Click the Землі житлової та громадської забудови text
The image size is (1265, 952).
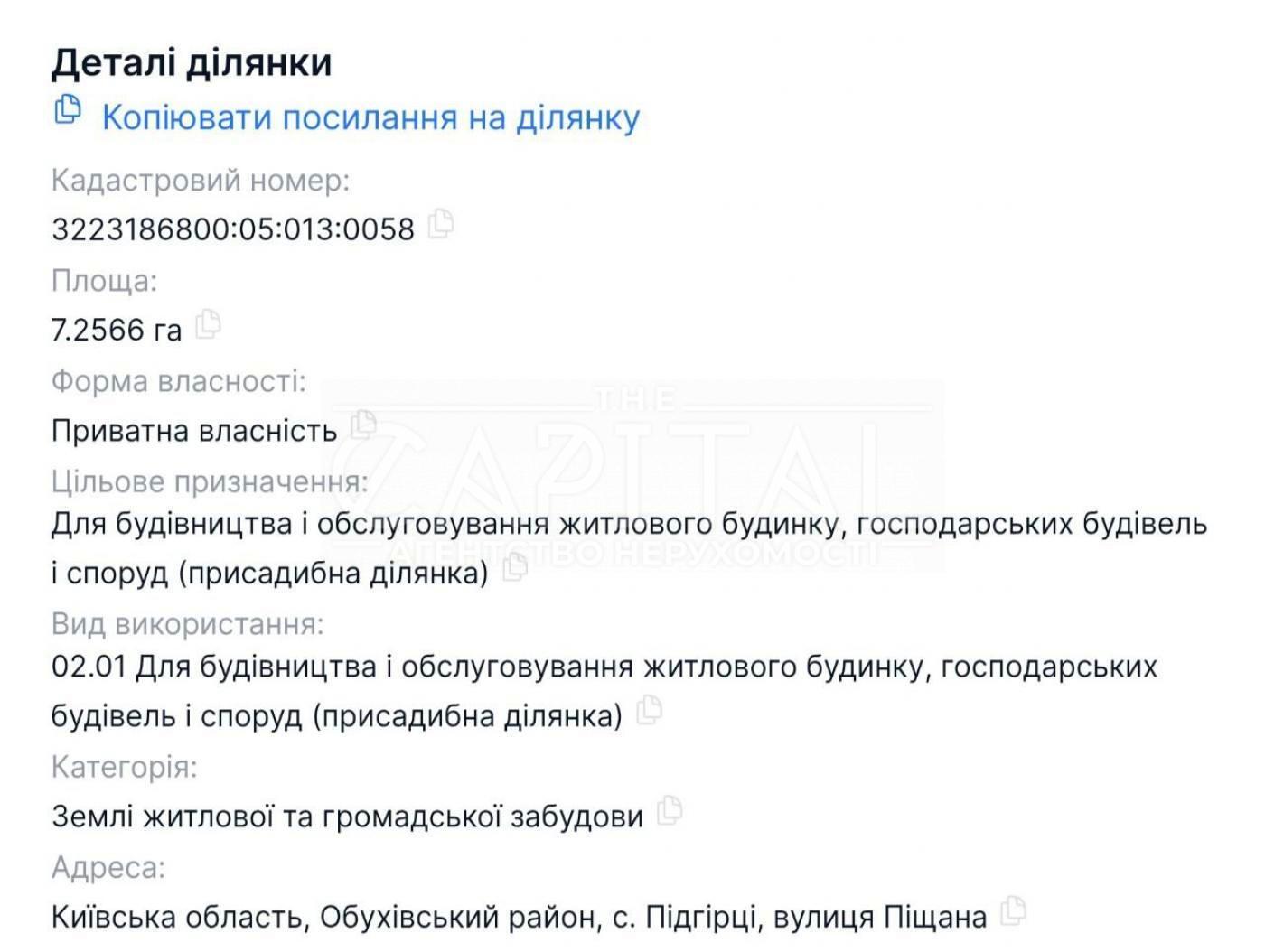point(347,817)
